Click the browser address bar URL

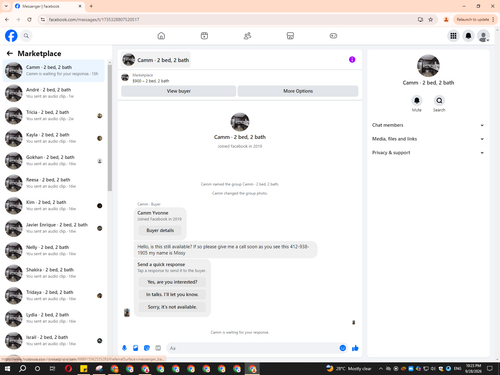[94, 19]
